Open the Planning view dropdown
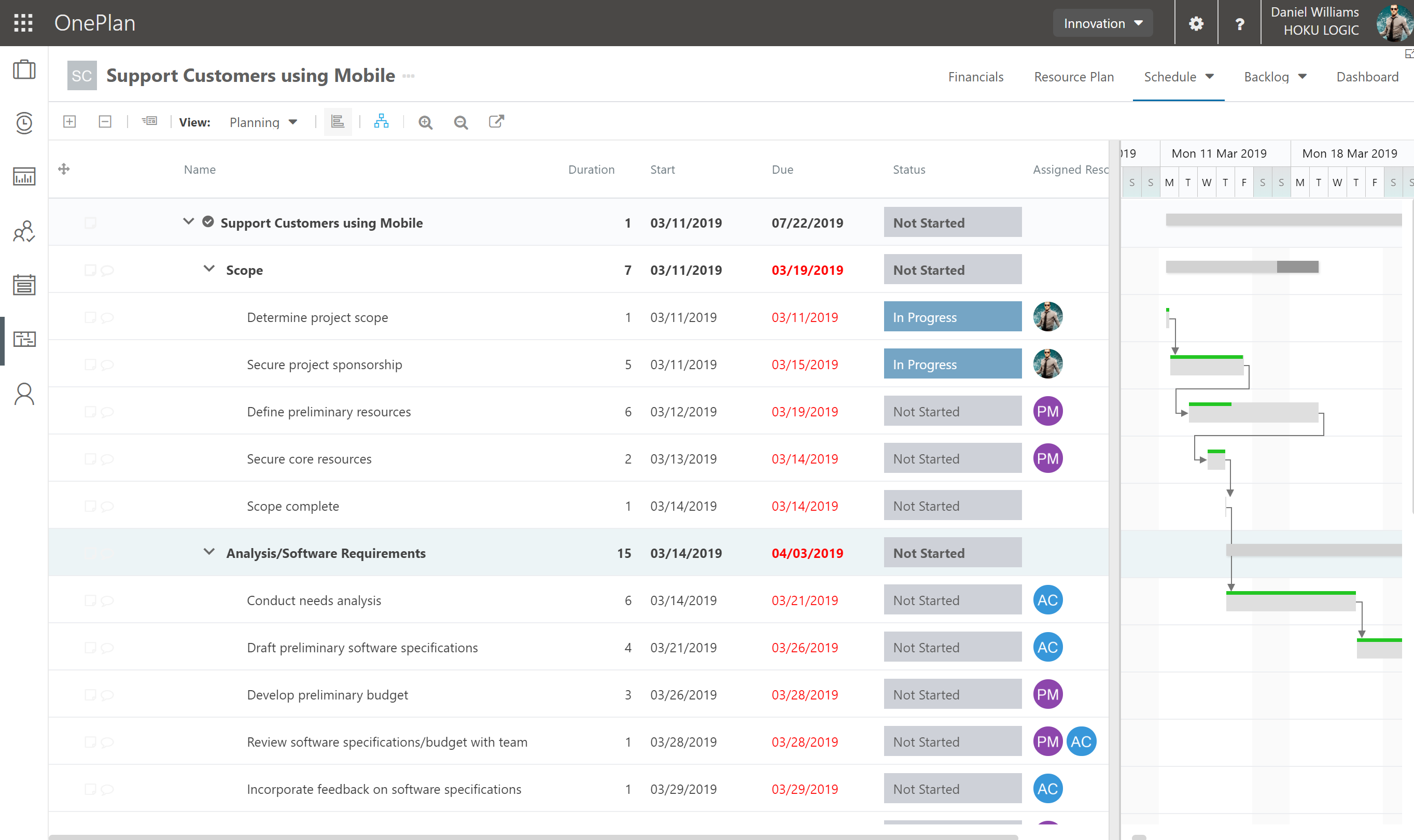Screen dimensions: 1414x840 [x=263, y=122]
